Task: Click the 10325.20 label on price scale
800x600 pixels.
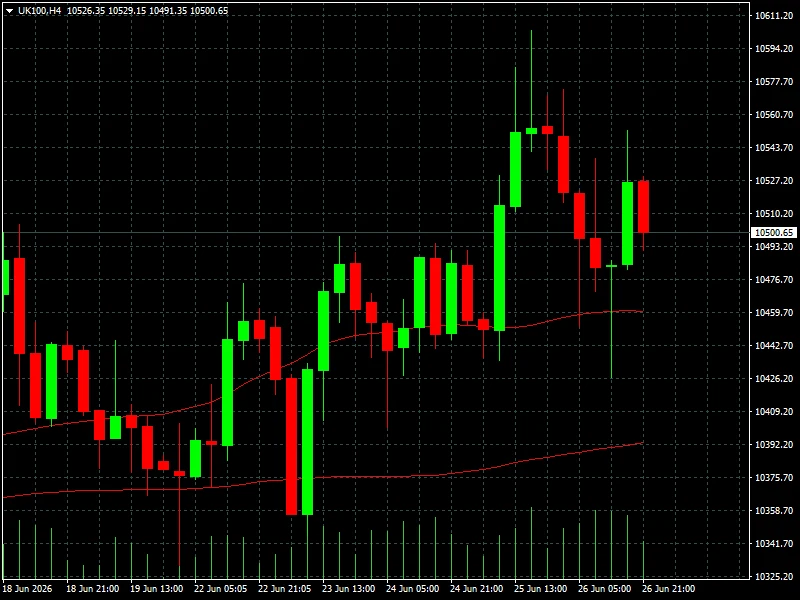Action: click(x=773, y=577)
